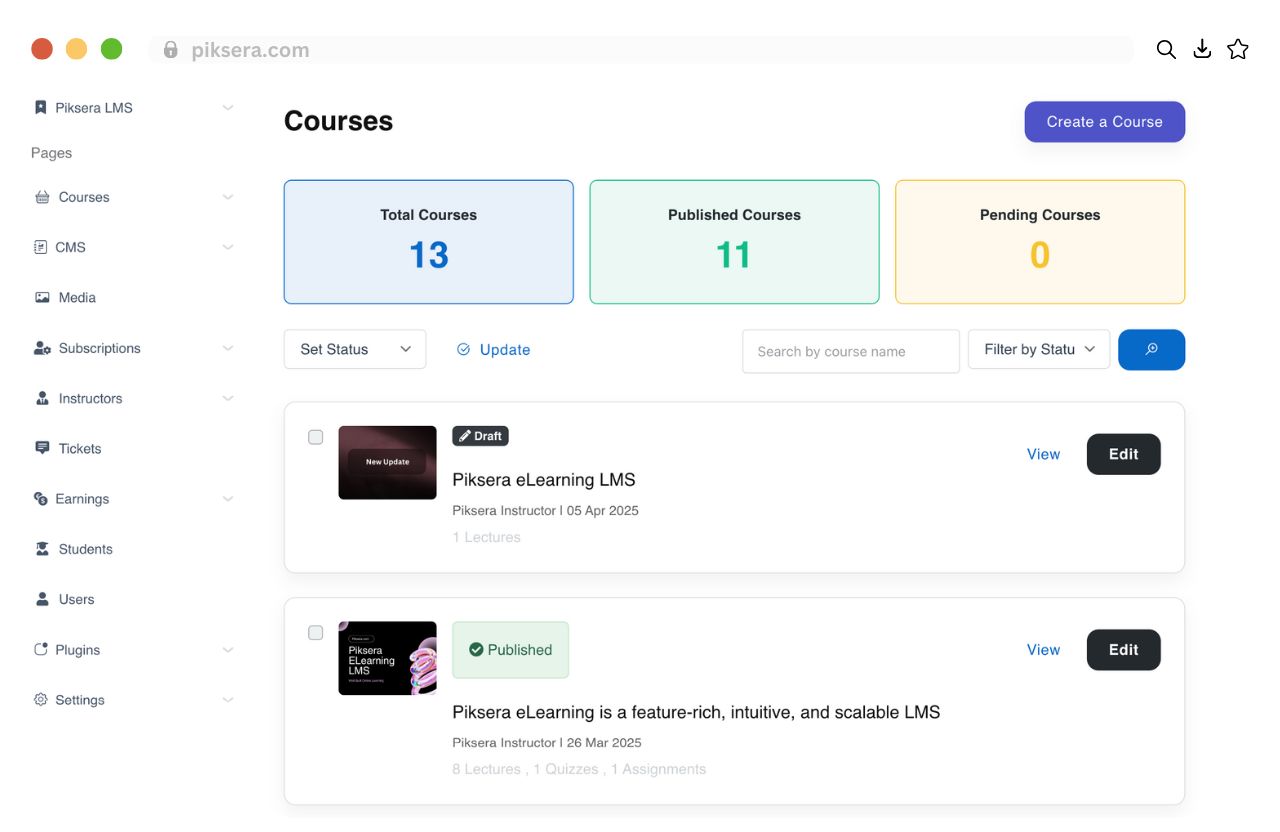Click View link for the Published course
Screen dimensions: 1280x832
1043,650
